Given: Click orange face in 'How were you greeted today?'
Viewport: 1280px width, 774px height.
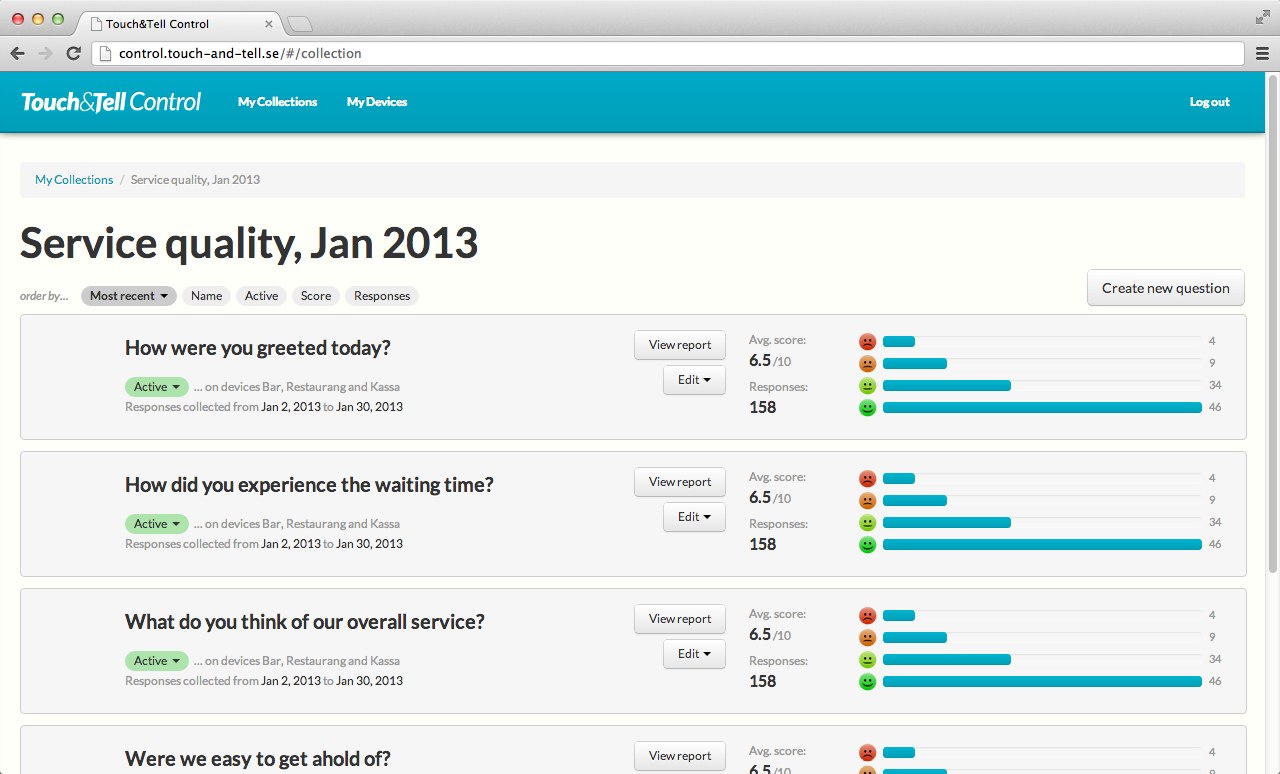Looking at the screenshot, I should (867, 363).
